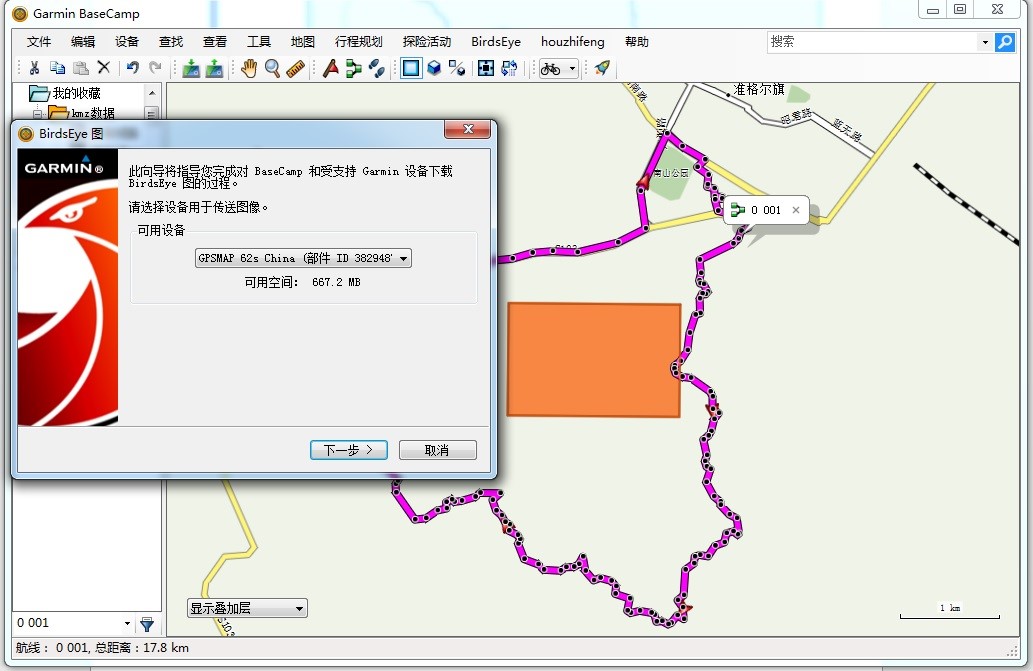Open the 行程规划 menu

pyautogui.click(x=358, y=41)
